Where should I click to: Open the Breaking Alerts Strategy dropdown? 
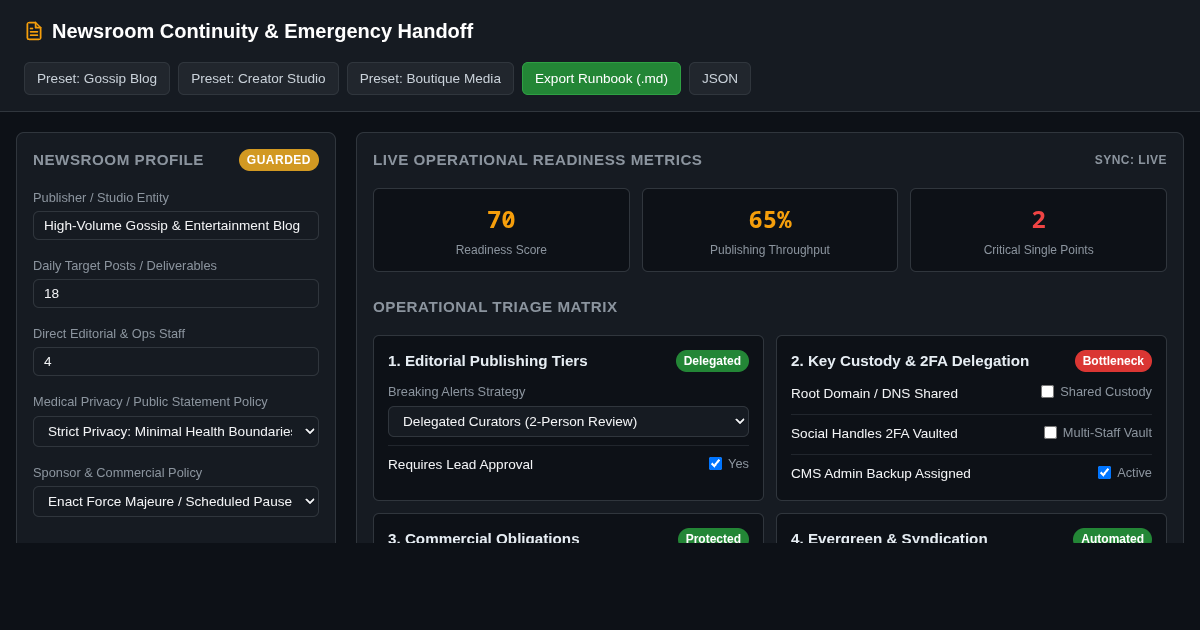568,421
